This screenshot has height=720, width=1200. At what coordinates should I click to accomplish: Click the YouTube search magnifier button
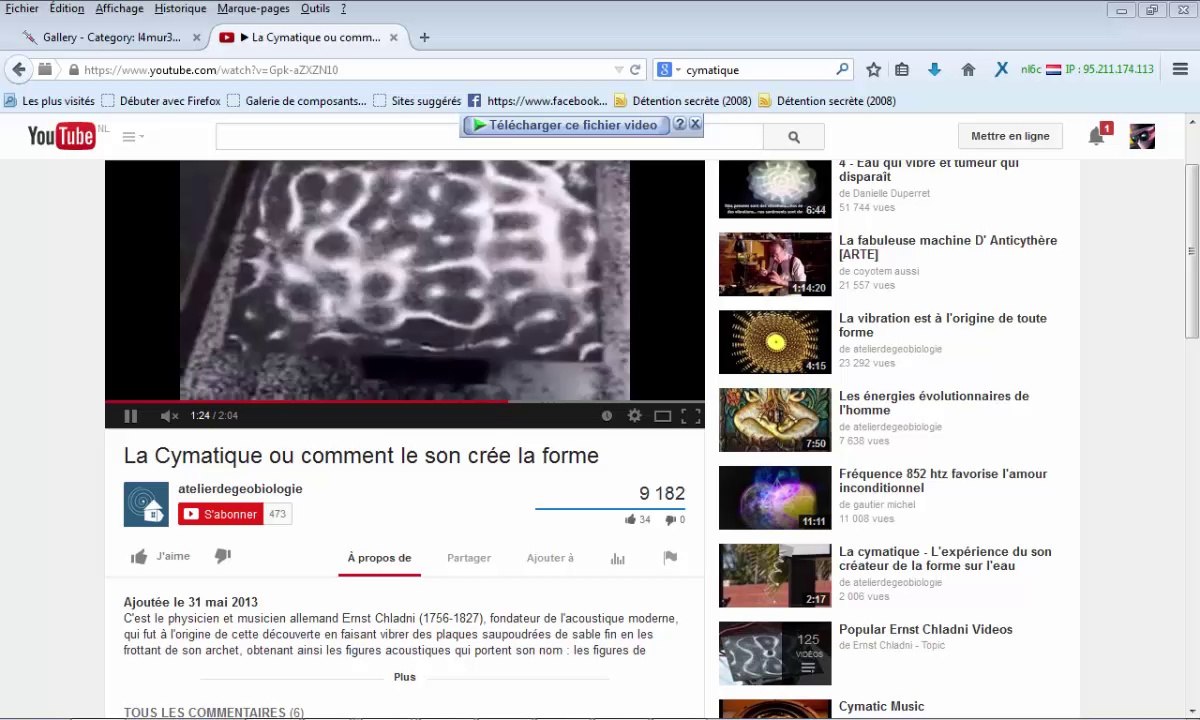(794, 137)
